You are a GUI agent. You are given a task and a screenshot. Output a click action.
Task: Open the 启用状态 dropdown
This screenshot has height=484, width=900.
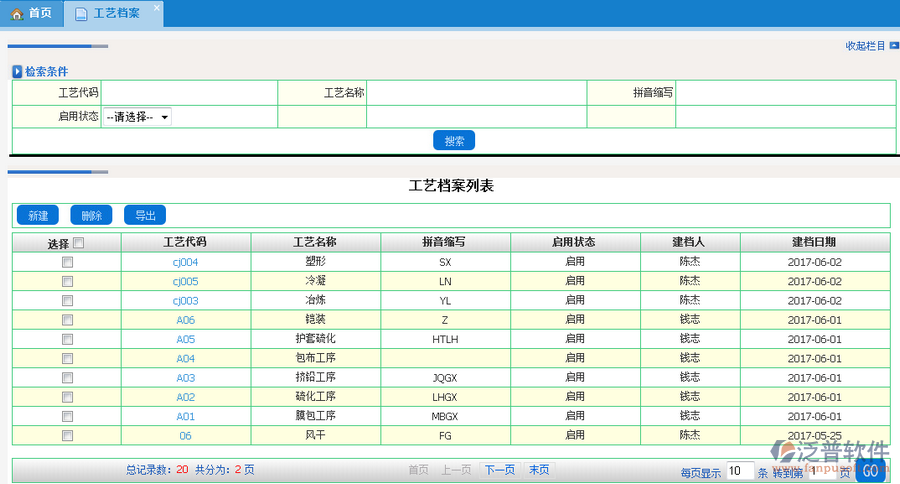point(137,117)
